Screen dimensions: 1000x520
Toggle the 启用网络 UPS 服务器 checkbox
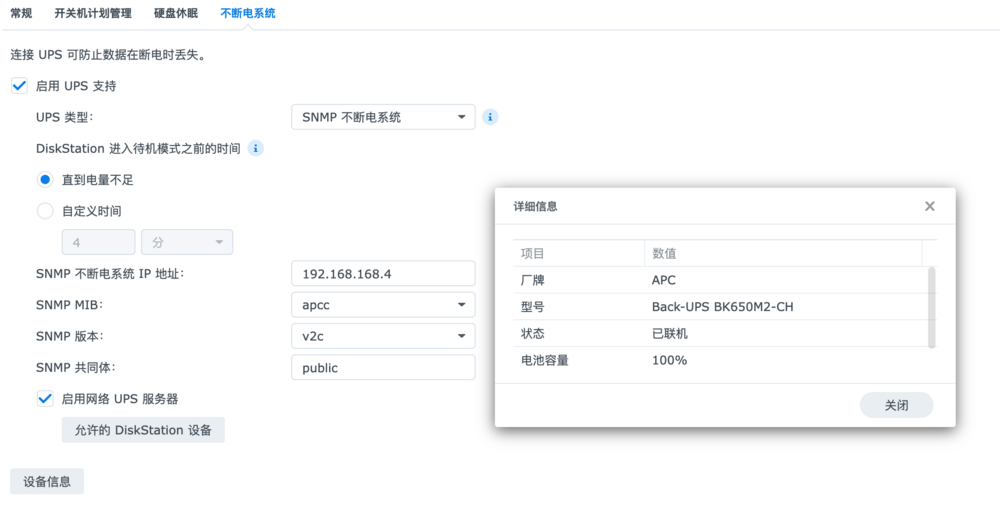[45, 399]
